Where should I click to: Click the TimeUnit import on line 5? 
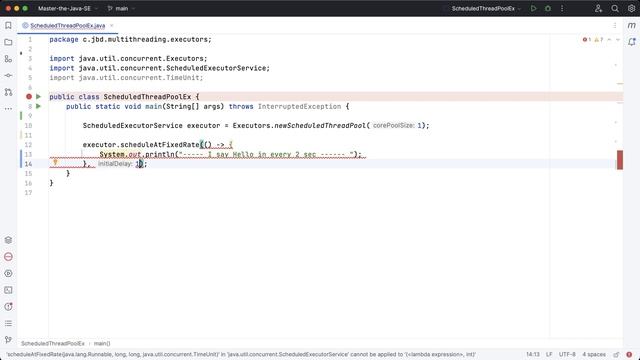tap(126, 78)
